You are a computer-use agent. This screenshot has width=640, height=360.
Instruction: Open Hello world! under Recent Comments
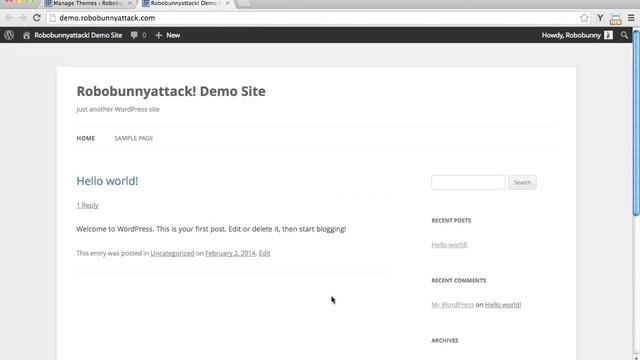coord(503,304)
